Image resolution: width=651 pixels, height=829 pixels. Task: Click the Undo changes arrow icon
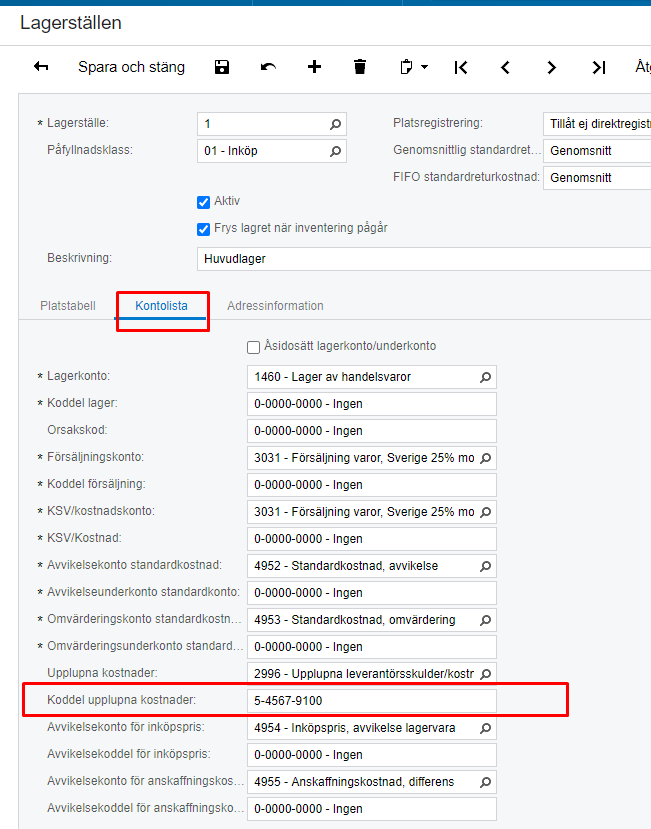pos(267,67)
